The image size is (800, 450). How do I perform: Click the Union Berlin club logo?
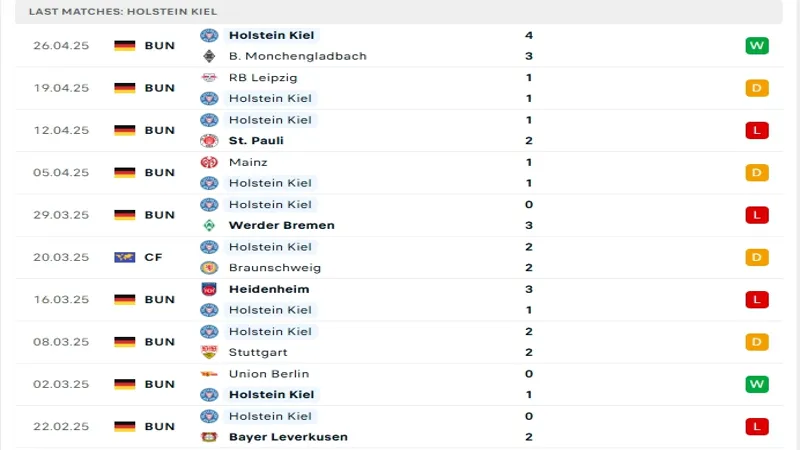click(x=209, y=373)
